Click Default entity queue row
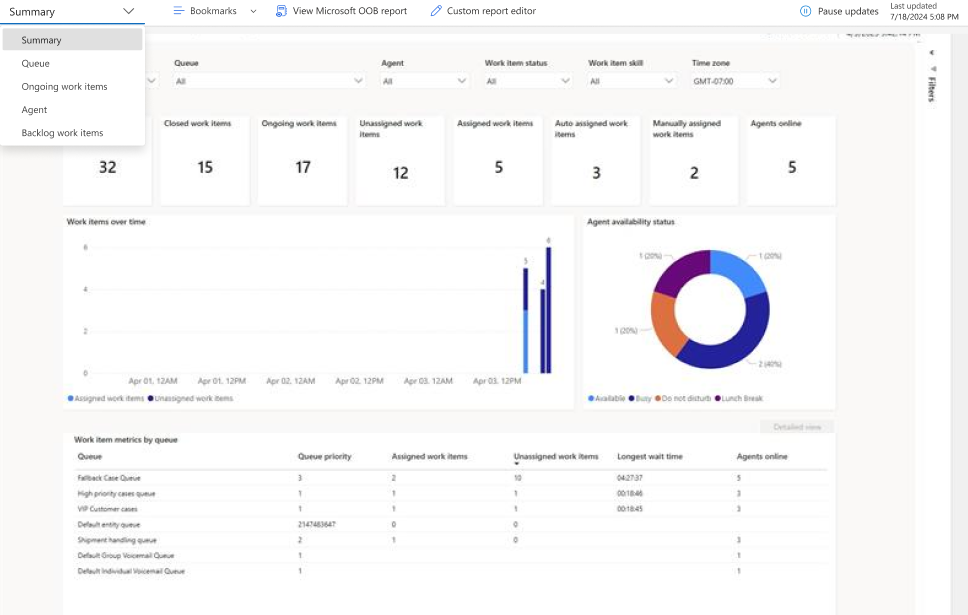This screenshot has height=615, width=968. (x=450, y=524)
